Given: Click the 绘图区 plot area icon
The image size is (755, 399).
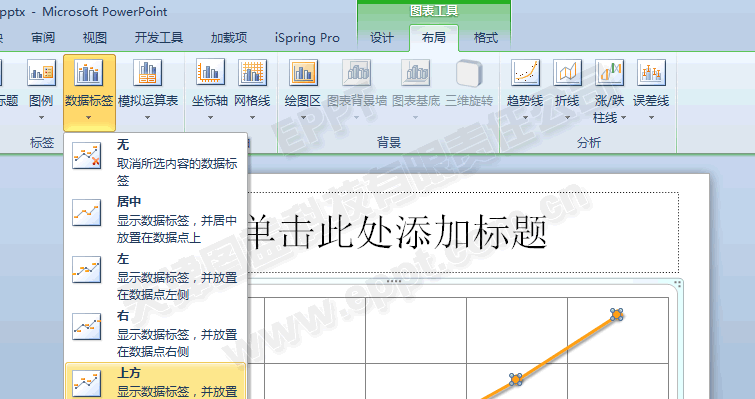Looking at the screenshot, I should pos(303,74).
